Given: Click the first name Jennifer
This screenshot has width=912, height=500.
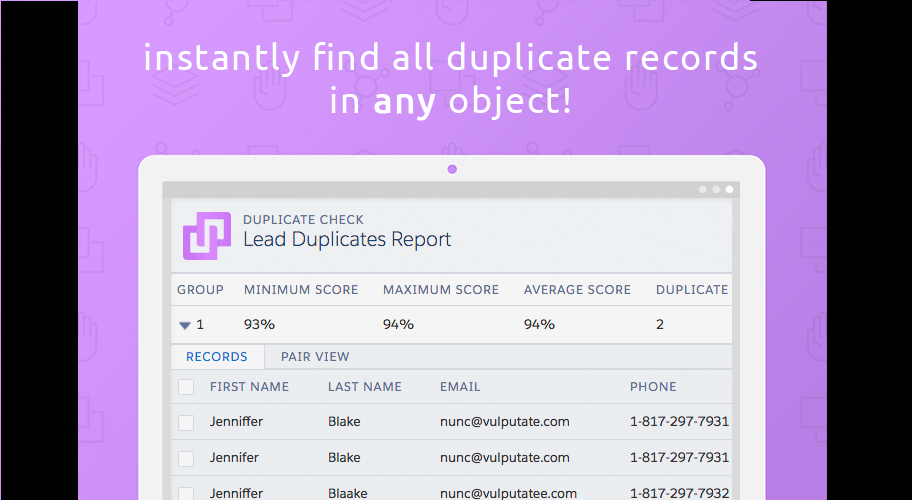Looking at the screenshot, I should [x=234, y=458].
